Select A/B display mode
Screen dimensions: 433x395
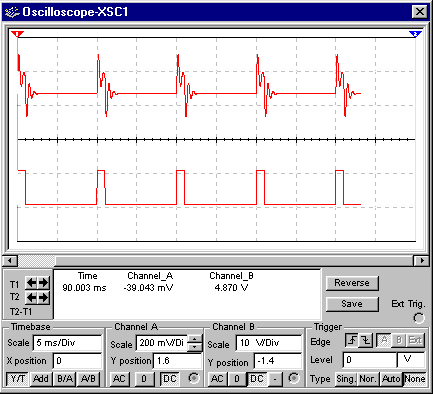click(88, 379)
